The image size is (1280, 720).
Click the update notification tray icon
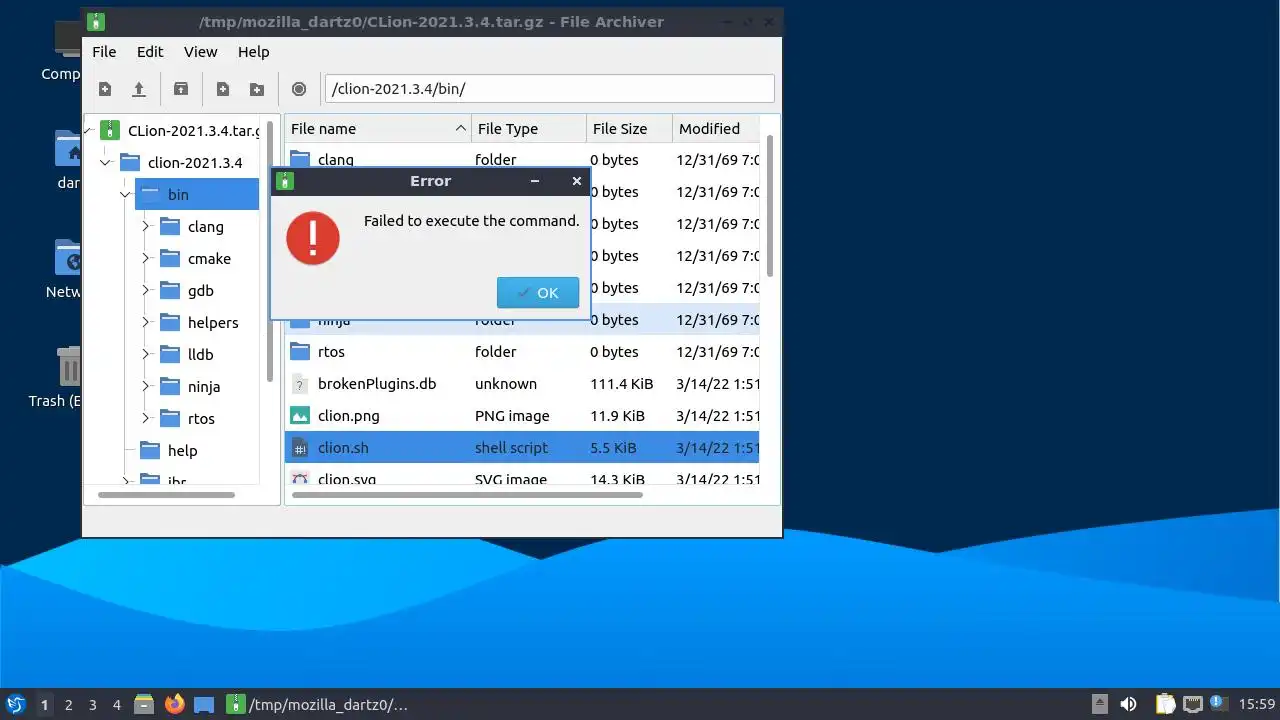tap(1218, 704)
